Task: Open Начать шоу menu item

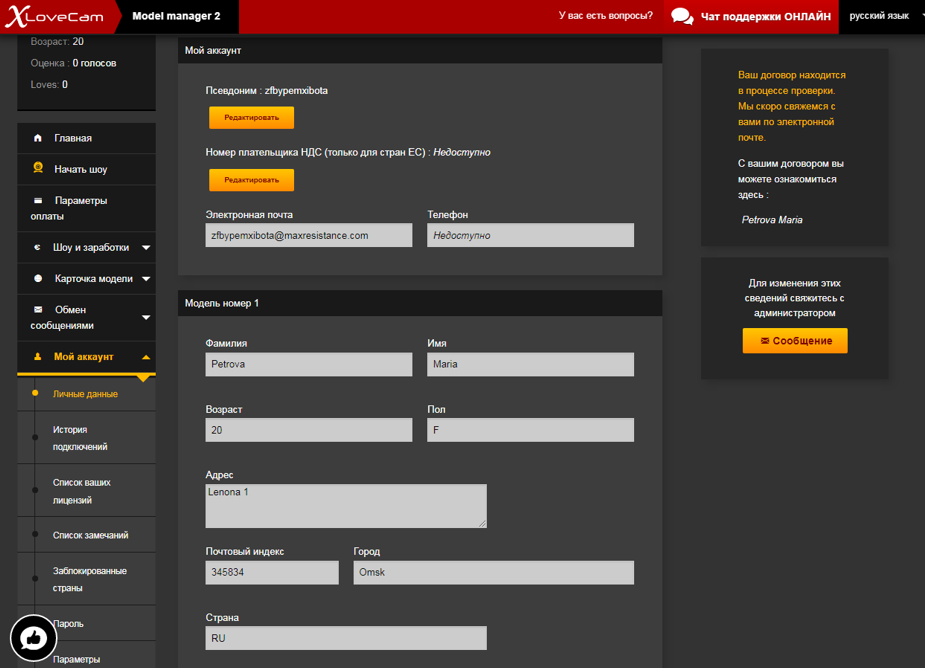Action: tap(87, 169)
